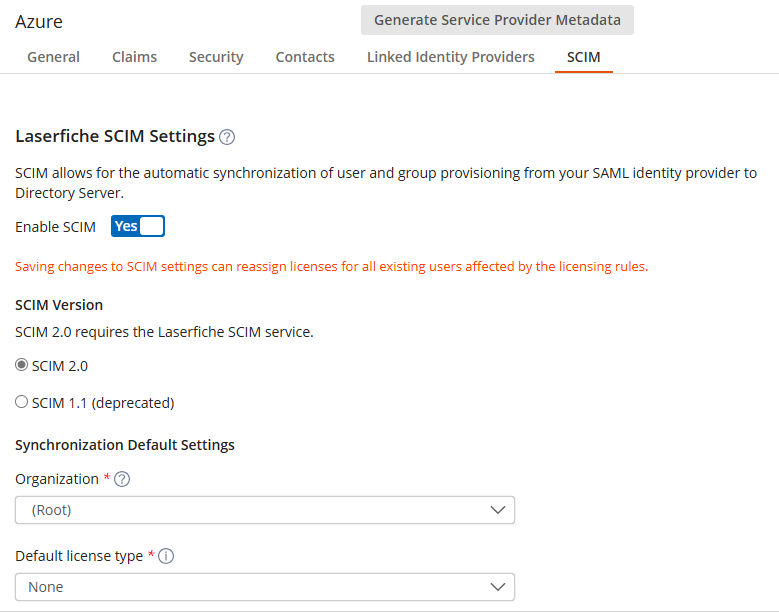The width and height of the screenshot is (779, 612).
Task: Select the SCIM 2.0 radio button
Action: 22,366
